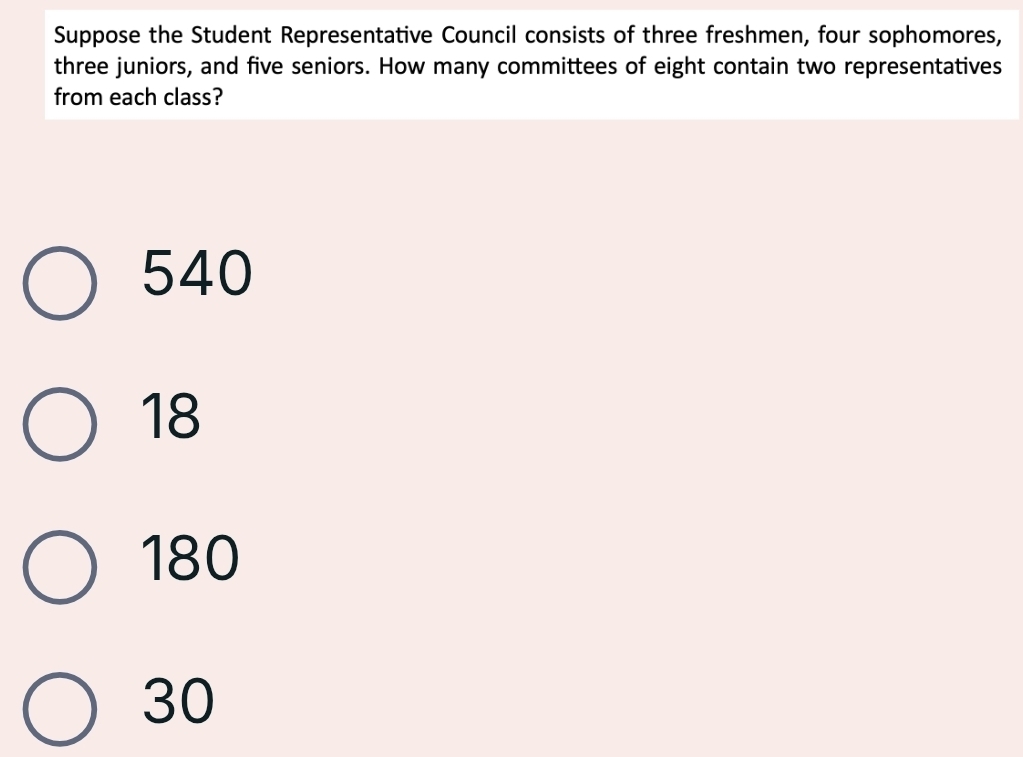Click the answer label text 180
This screenshot has height=757, width=1023.
[x=191, y=558]
